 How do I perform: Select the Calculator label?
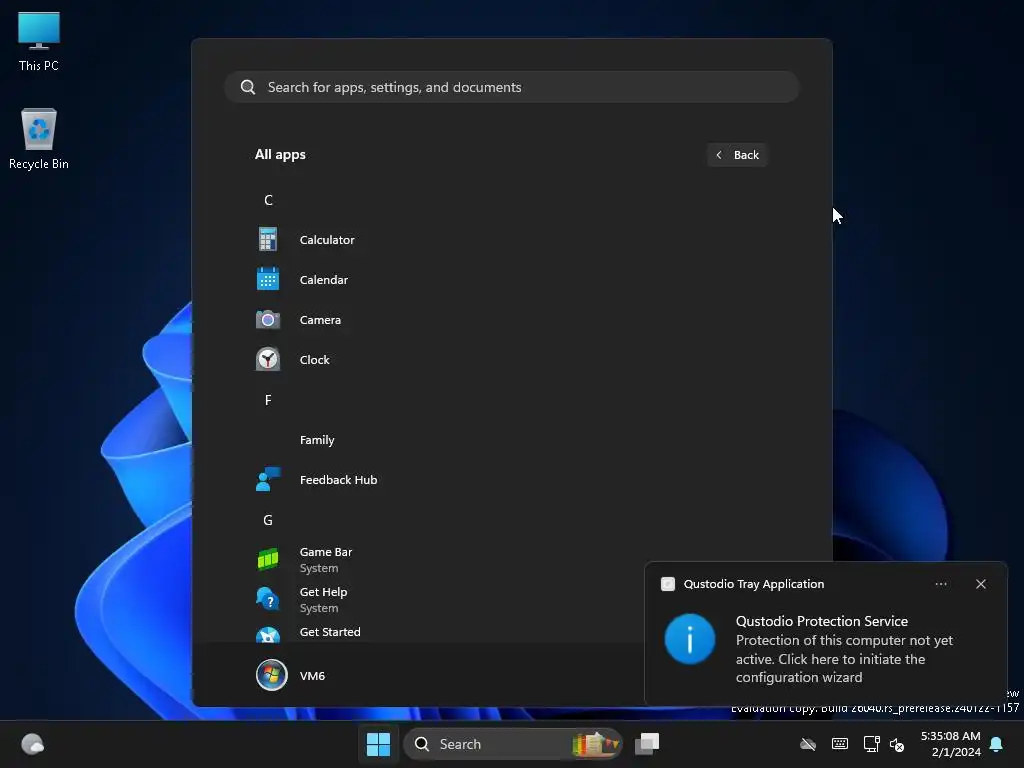point(327,240)
